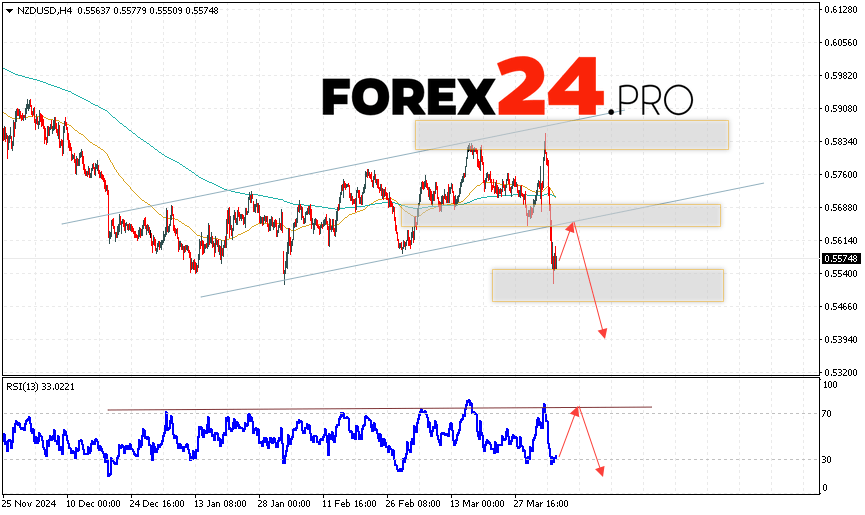Image resolution: width=865 pixels, height=515 pixels.
Task: Select the 13 Jan 08:00 date label
Action: (221, 502)
